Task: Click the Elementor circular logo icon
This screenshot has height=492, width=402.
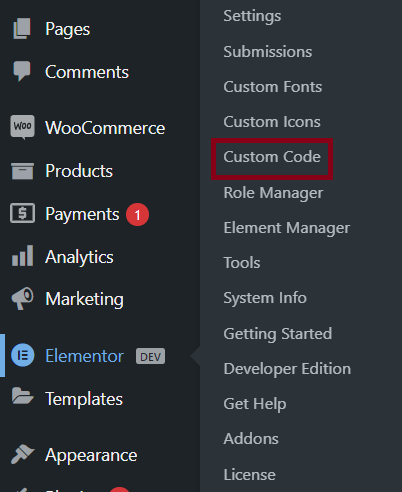Action: pyautogui.click(x=23, y=355)
